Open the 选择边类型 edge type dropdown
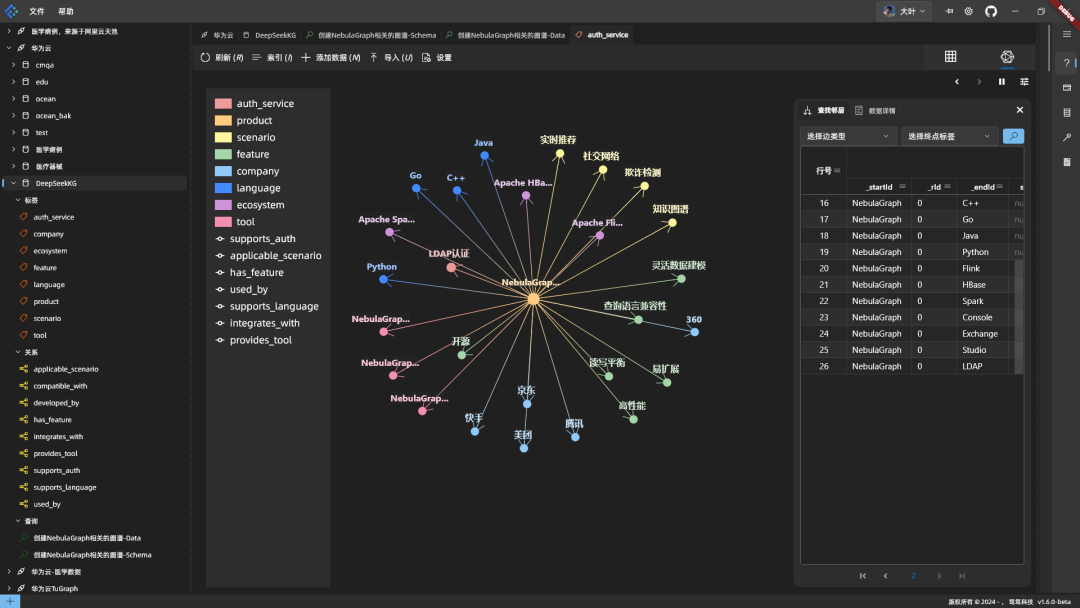This screenshot has width=1080, height=608. [848, 136]
